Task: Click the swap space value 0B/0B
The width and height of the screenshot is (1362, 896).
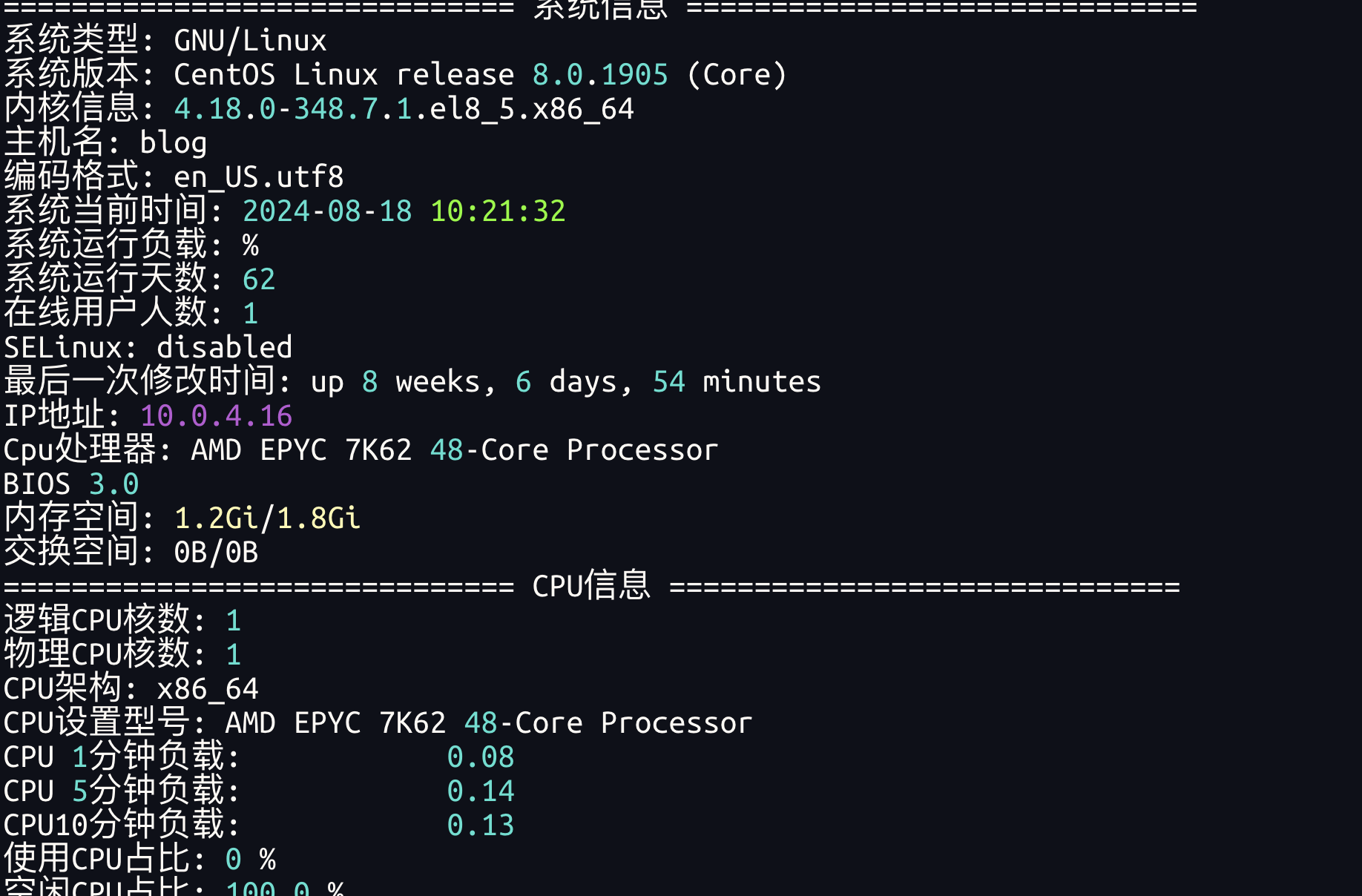Action: pyautogui.click(x=216, y=553)
